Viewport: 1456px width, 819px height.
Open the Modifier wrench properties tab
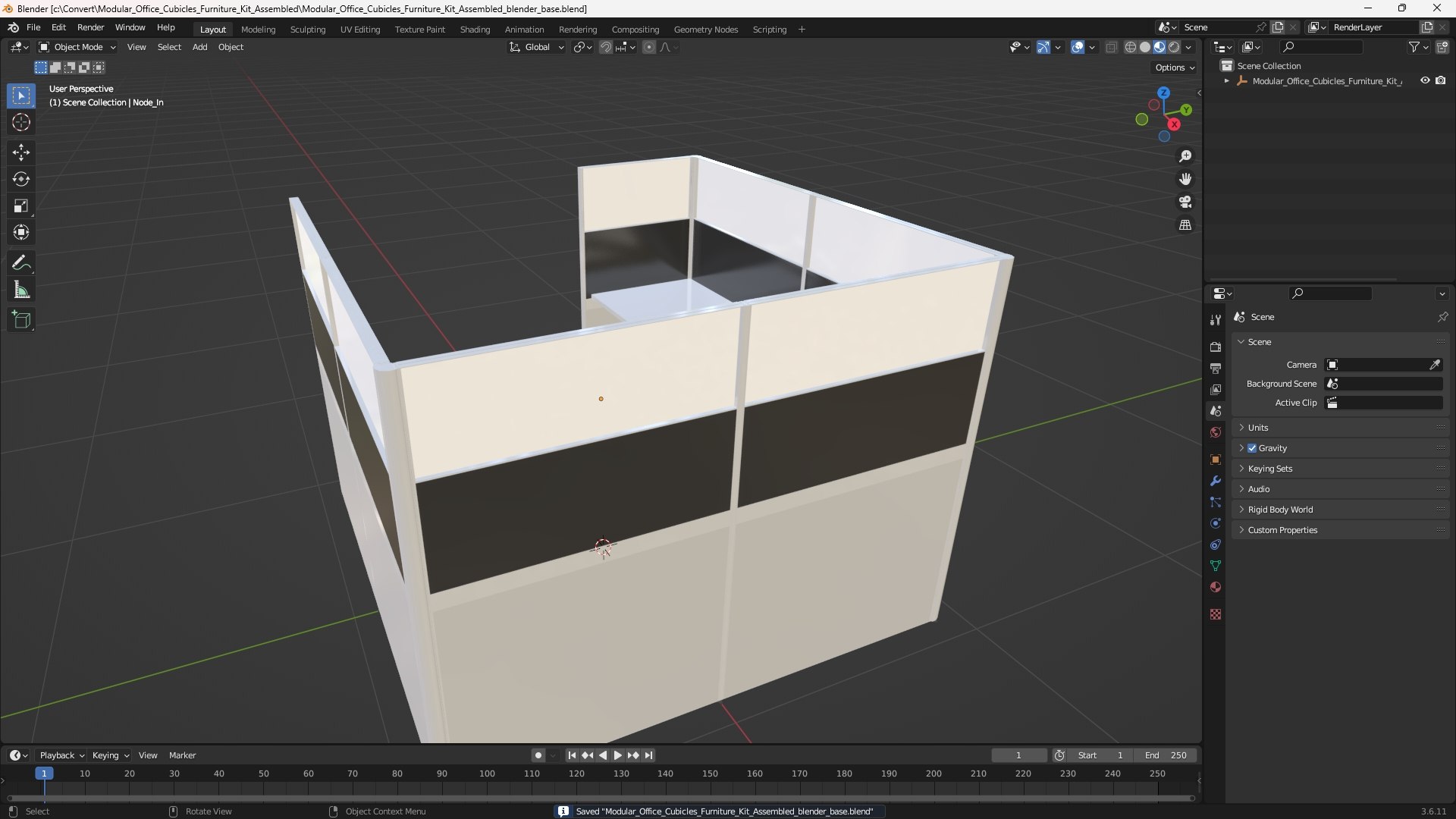click(x=1216, y=481)
